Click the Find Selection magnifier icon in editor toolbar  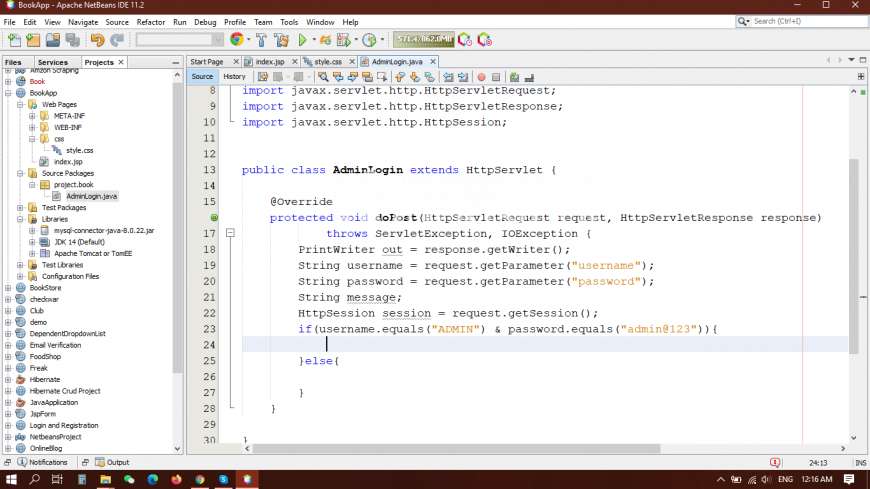tap(323, 77)
